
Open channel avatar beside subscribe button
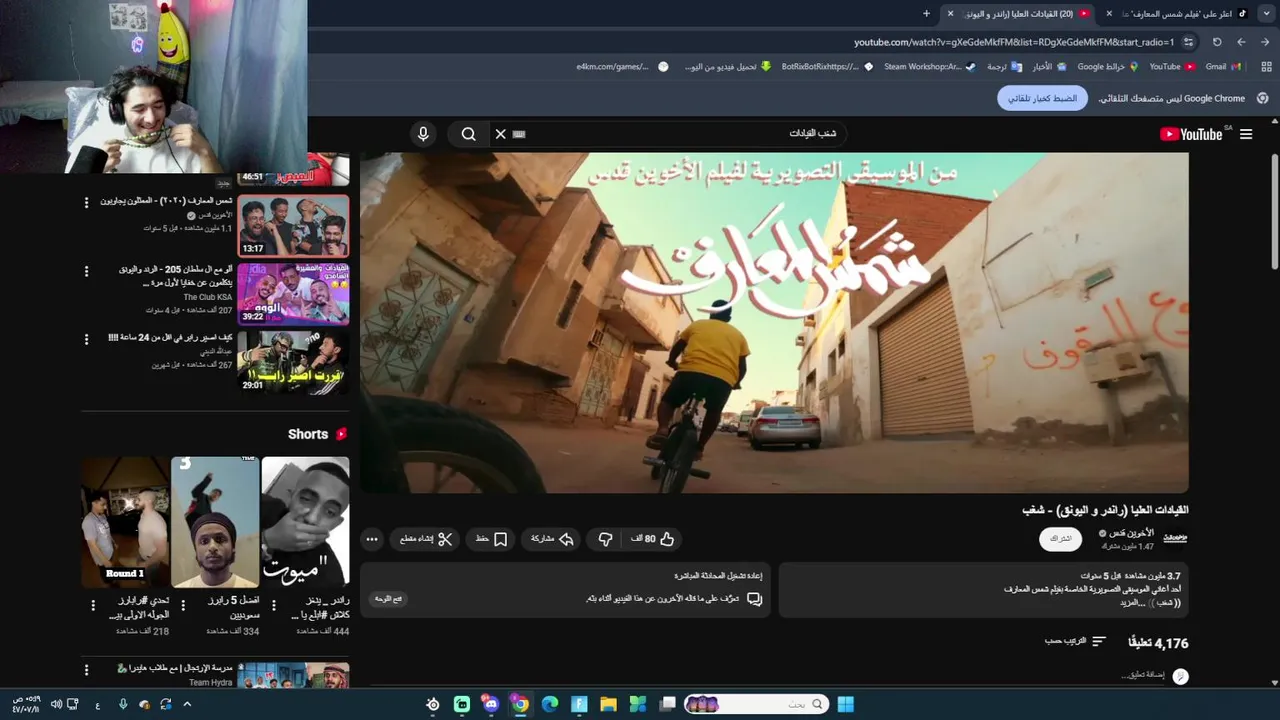click(x=1174, y=538)
